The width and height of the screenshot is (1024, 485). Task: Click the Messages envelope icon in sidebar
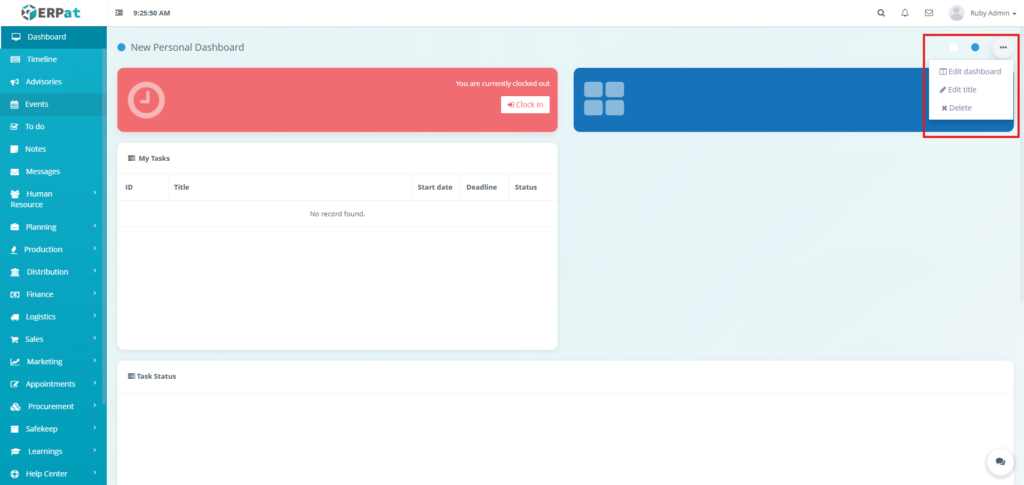[15, 172]
